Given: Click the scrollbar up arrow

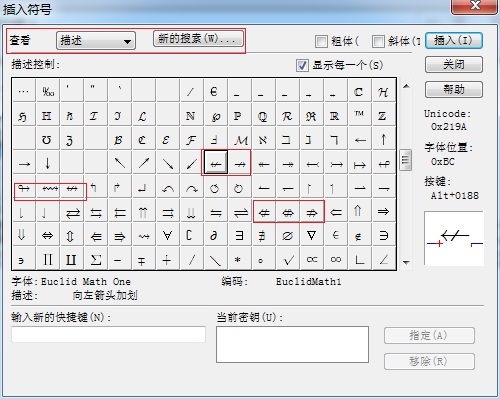Looking at the screenshot, I should pos(406,86).
